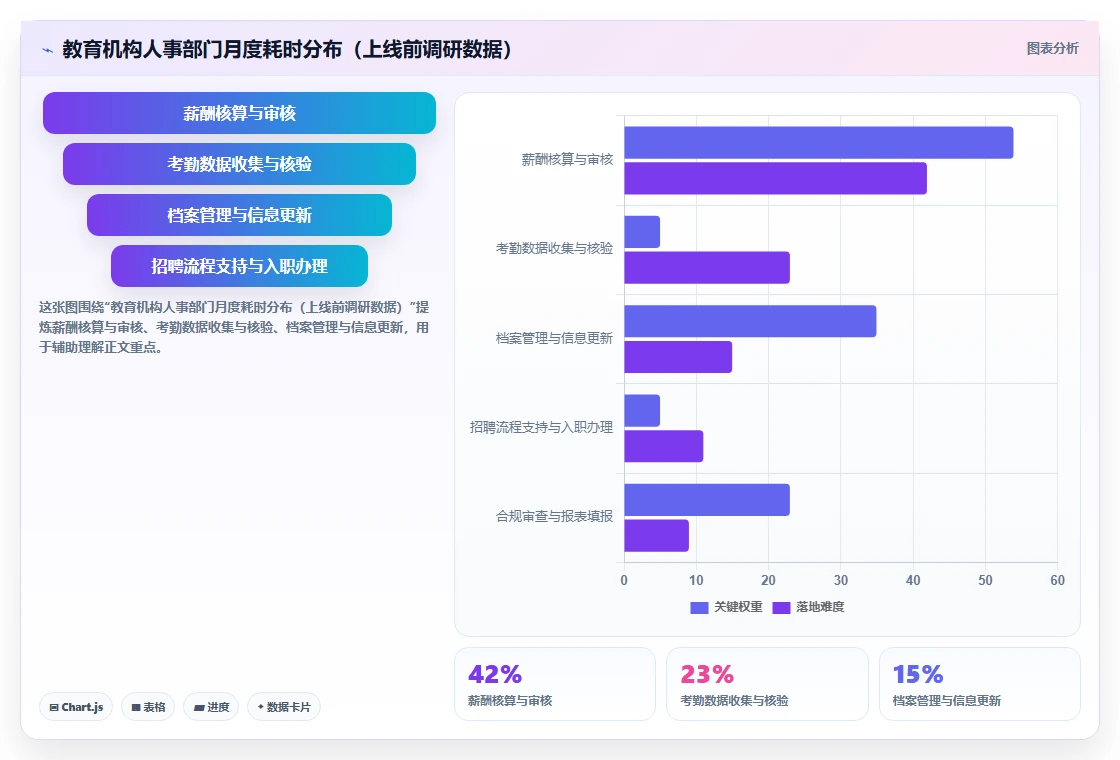
Task: Click the Chart.js tag chip
Action: [76, 707]
